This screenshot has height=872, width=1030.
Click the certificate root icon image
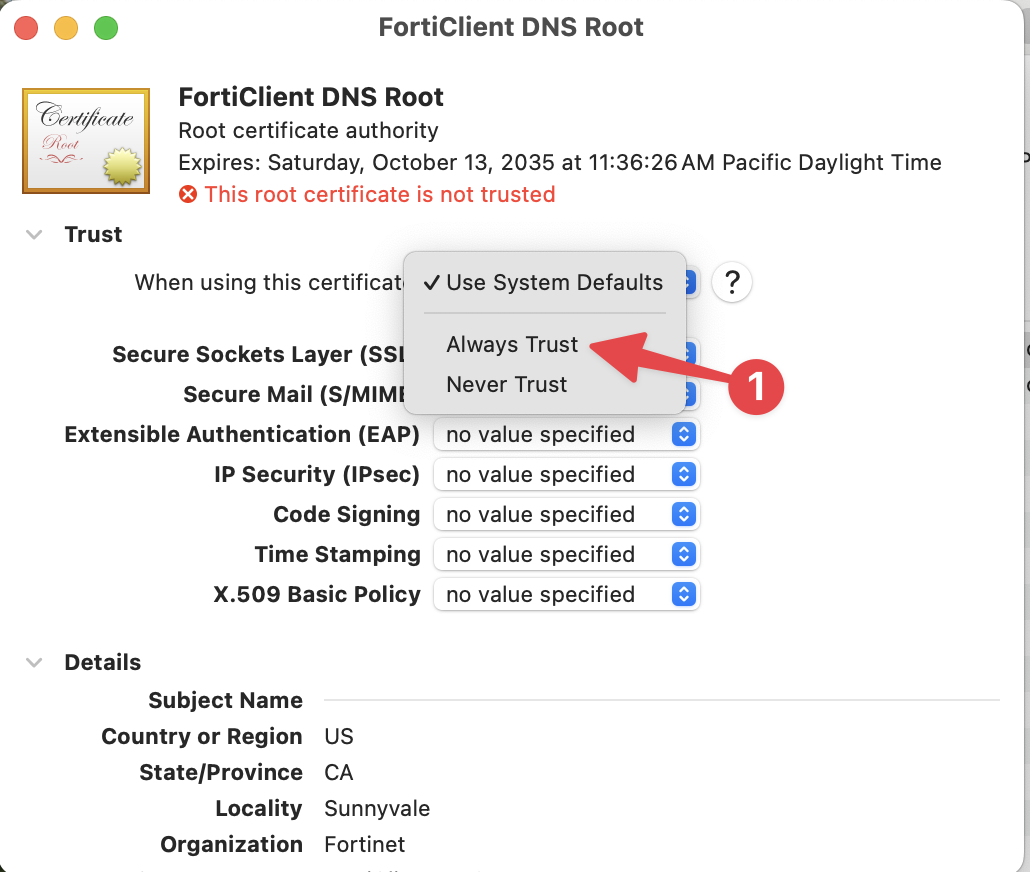coord(86,141)
